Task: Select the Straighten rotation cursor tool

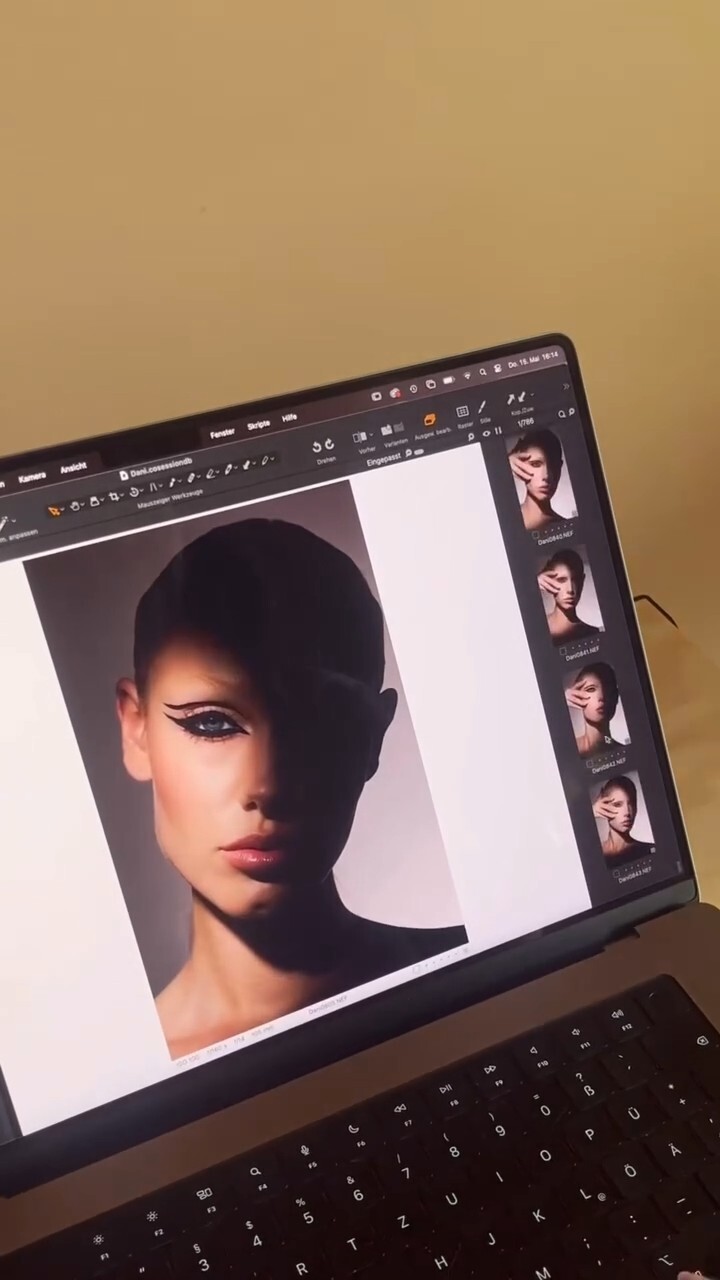Action: [134, 492]
